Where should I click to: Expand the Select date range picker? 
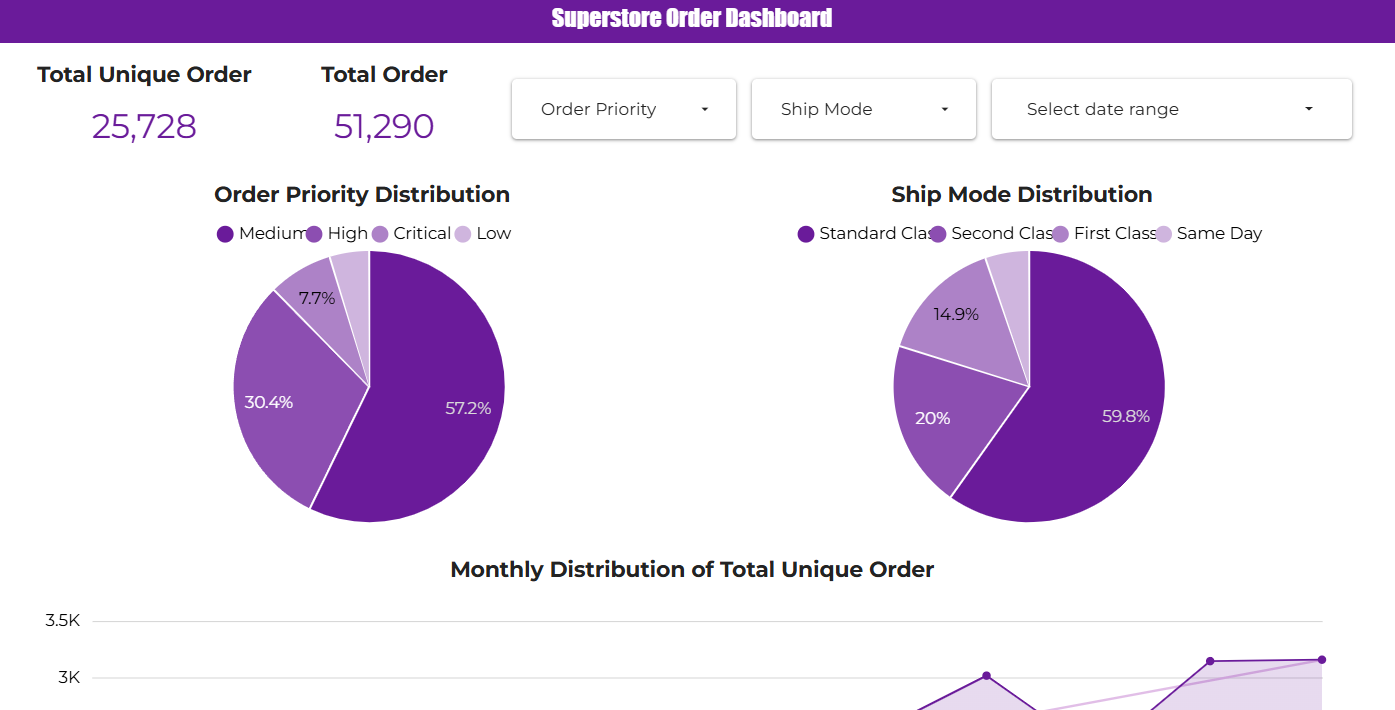[x=1170, y=108]
